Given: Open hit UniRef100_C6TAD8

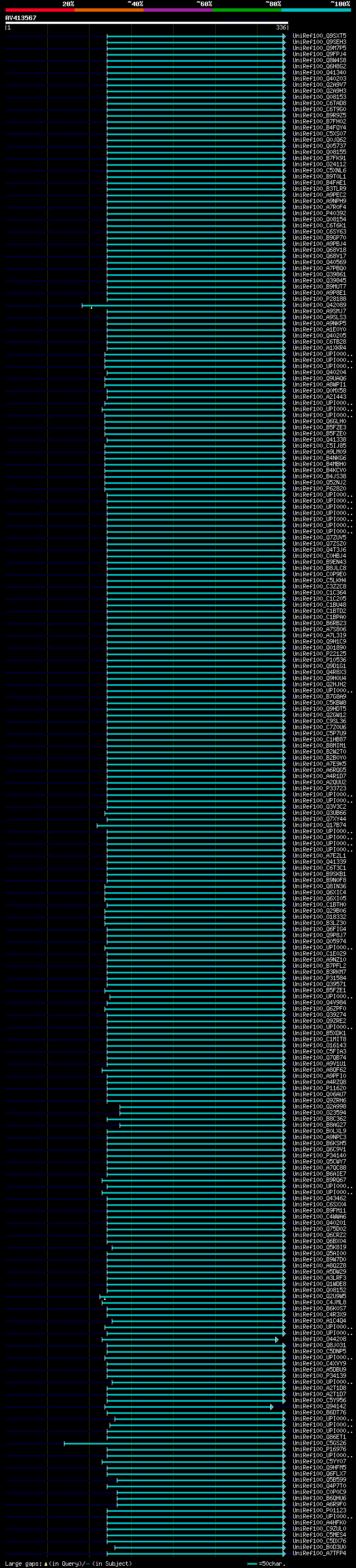Looking at the screenshot, I should click(319, 103).
